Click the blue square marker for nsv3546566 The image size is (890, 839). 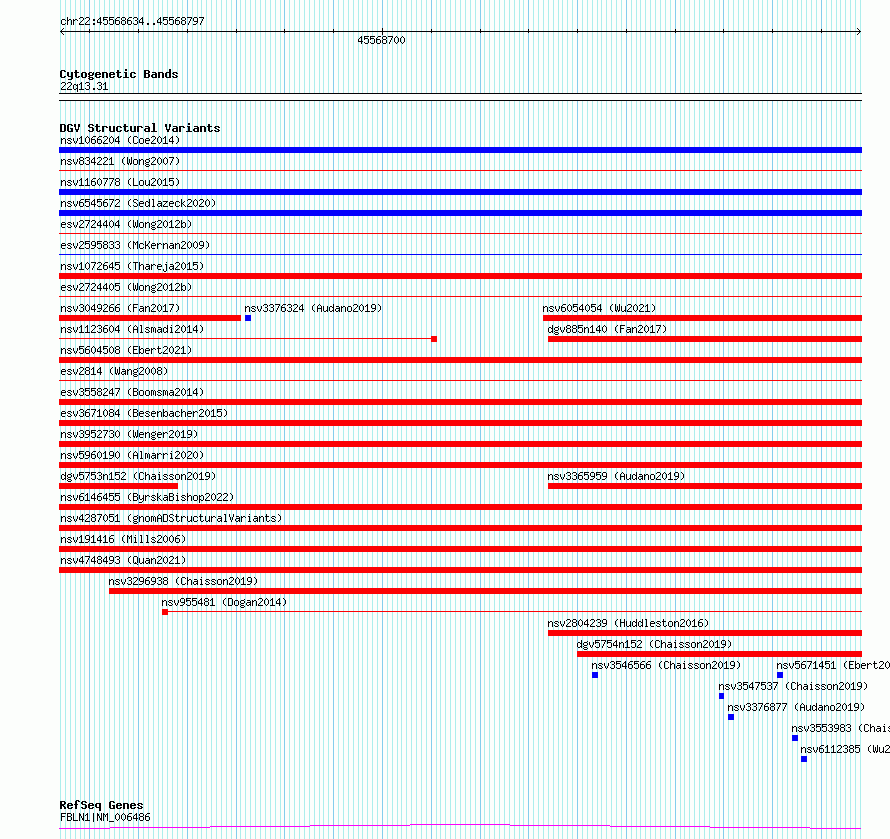pyautogui.click(x=595, y=675)
